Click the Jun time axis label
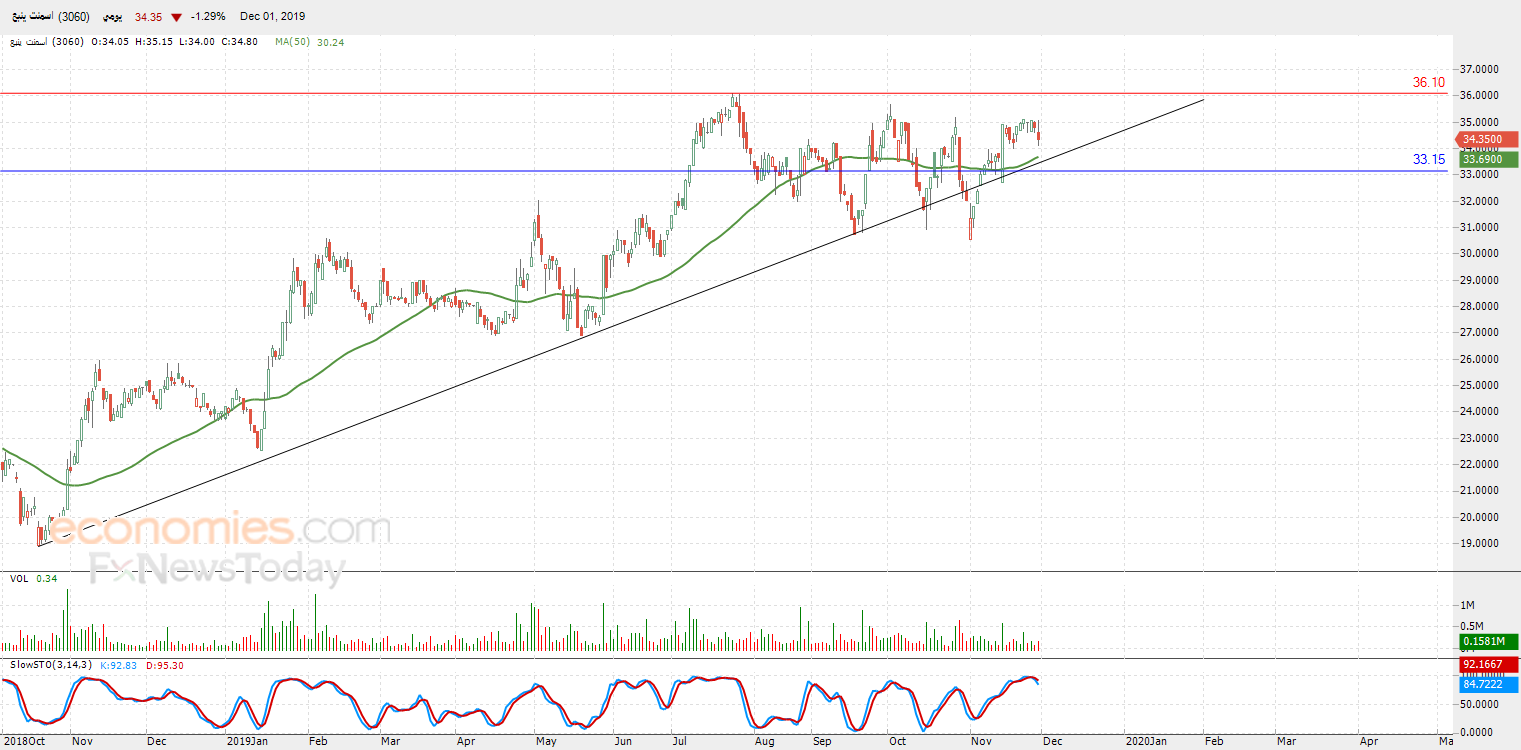The width and height of the screenshot is (1521, 750). point(623,741)
